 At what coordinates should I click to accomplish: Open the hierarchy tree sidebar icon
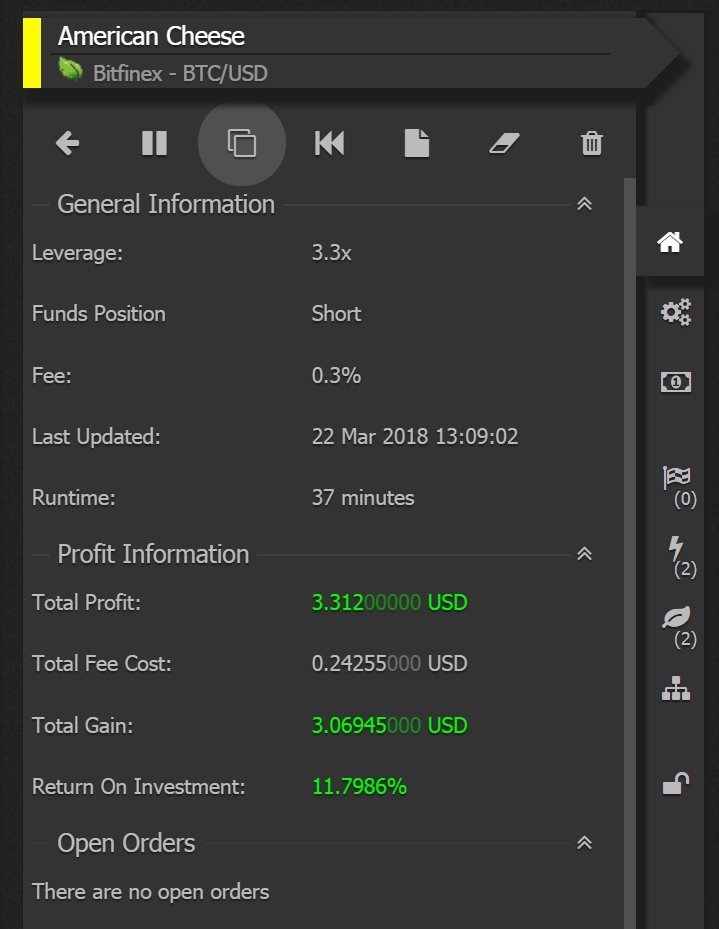(x=676, y=689)
